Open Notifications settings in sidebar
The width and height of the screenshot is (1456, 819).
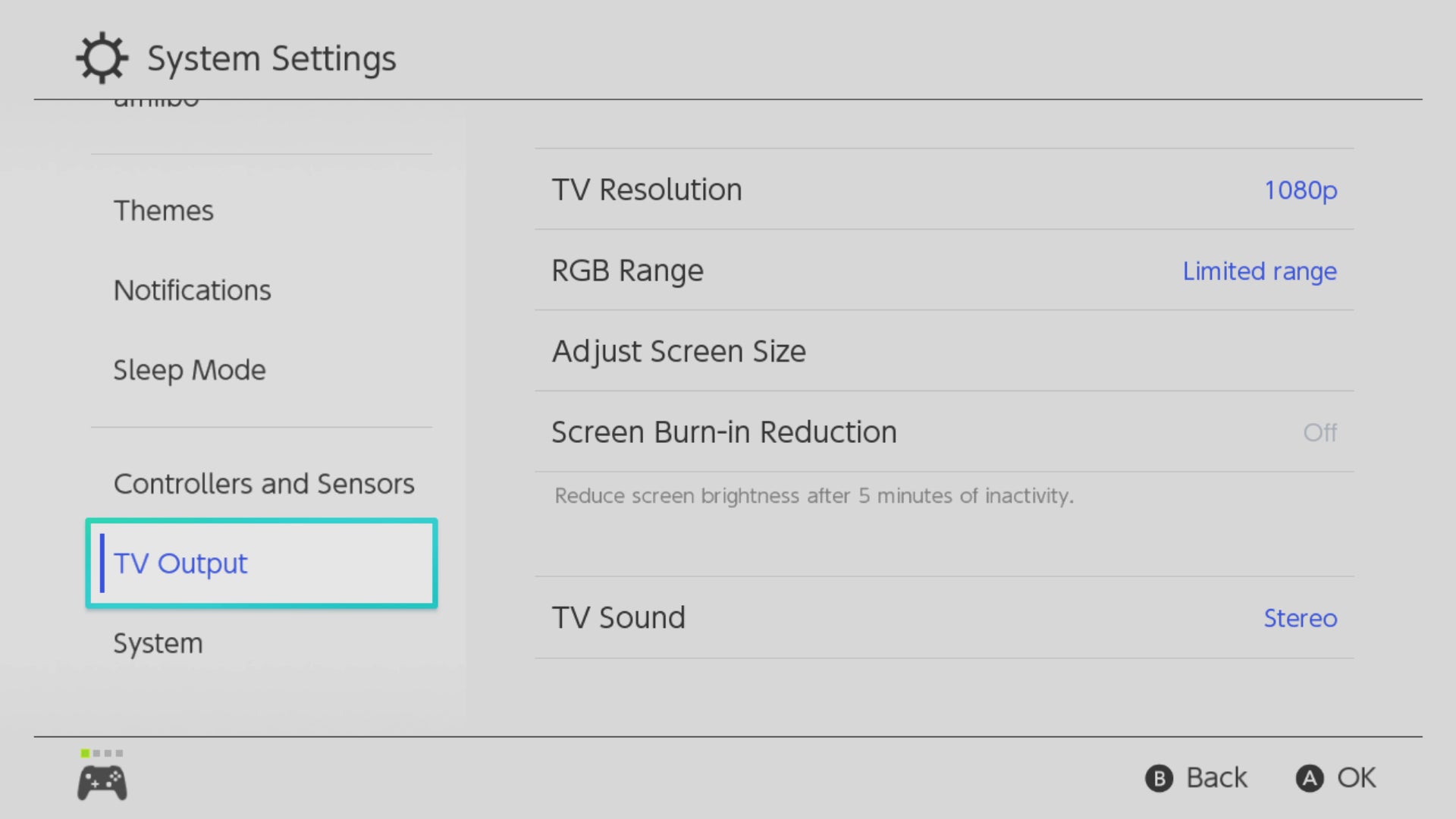[193, 290]
